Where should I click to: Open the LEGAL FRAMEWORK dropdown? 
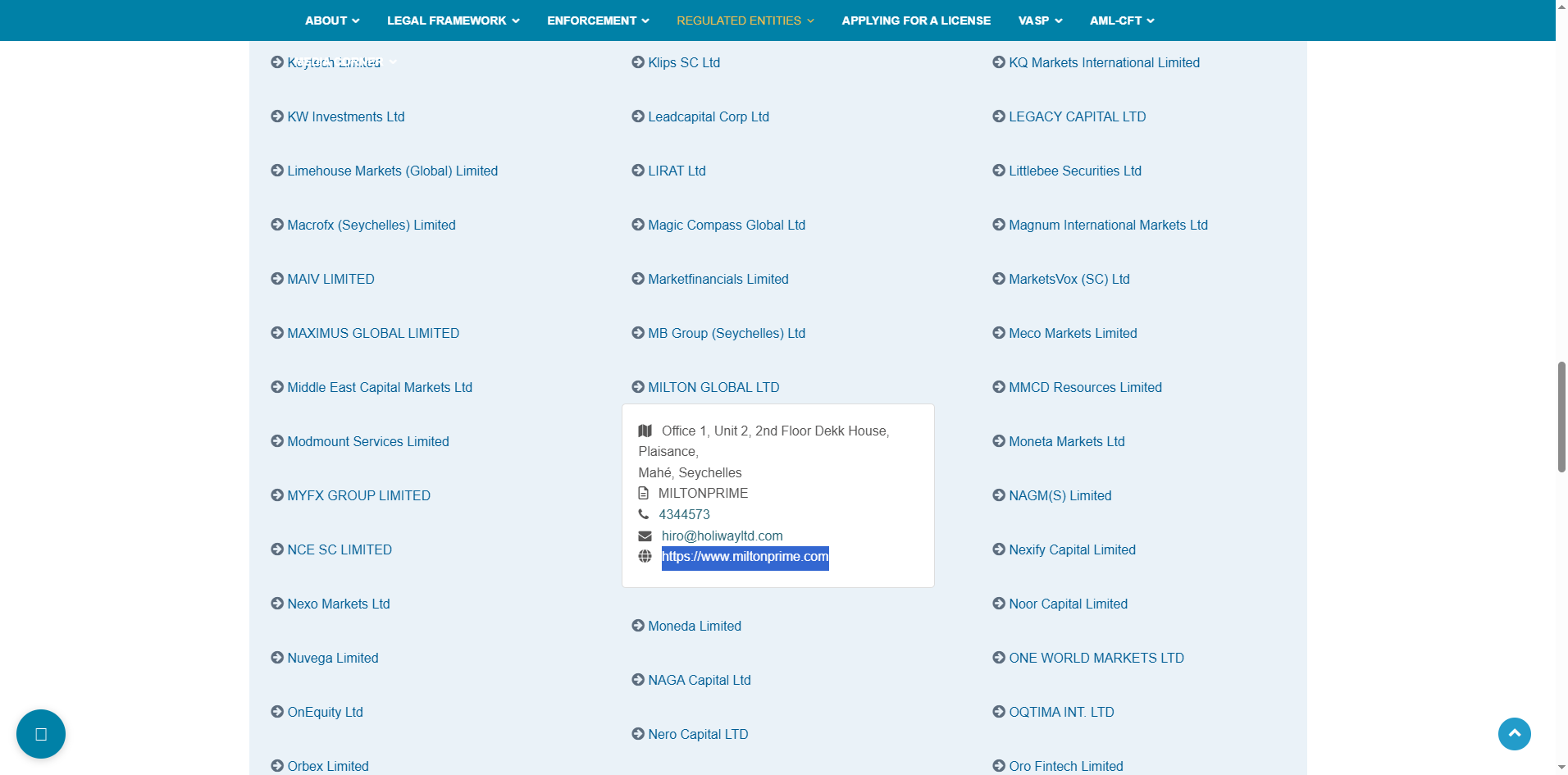[453, 21]
